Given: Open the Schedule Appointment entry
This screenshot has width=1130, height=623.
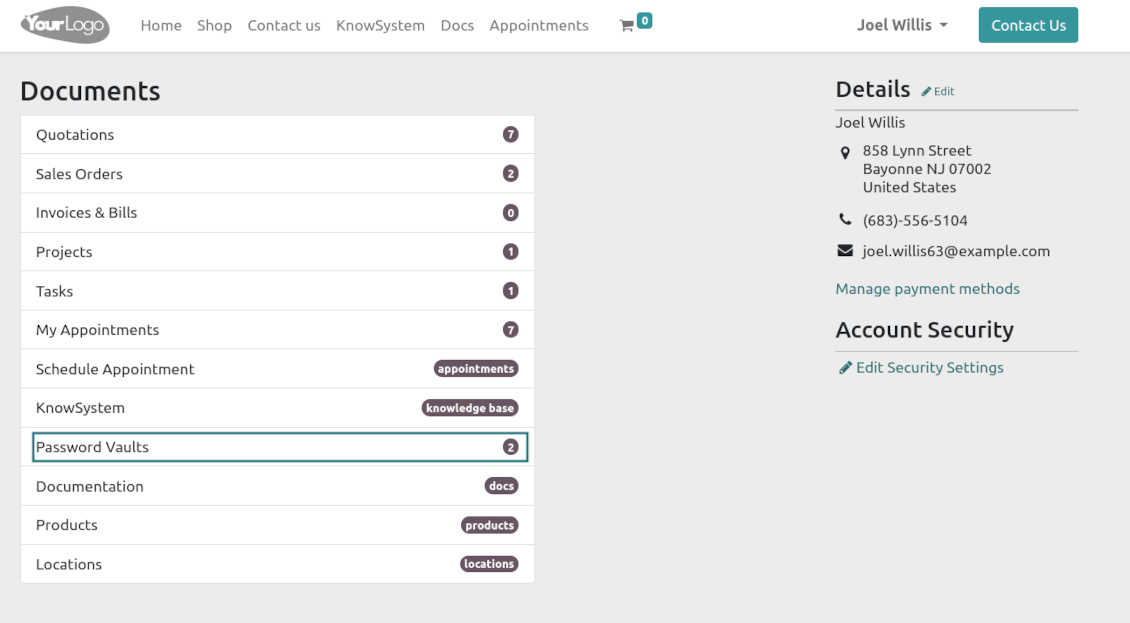Looking at the screenshot, I should point(278,369).
